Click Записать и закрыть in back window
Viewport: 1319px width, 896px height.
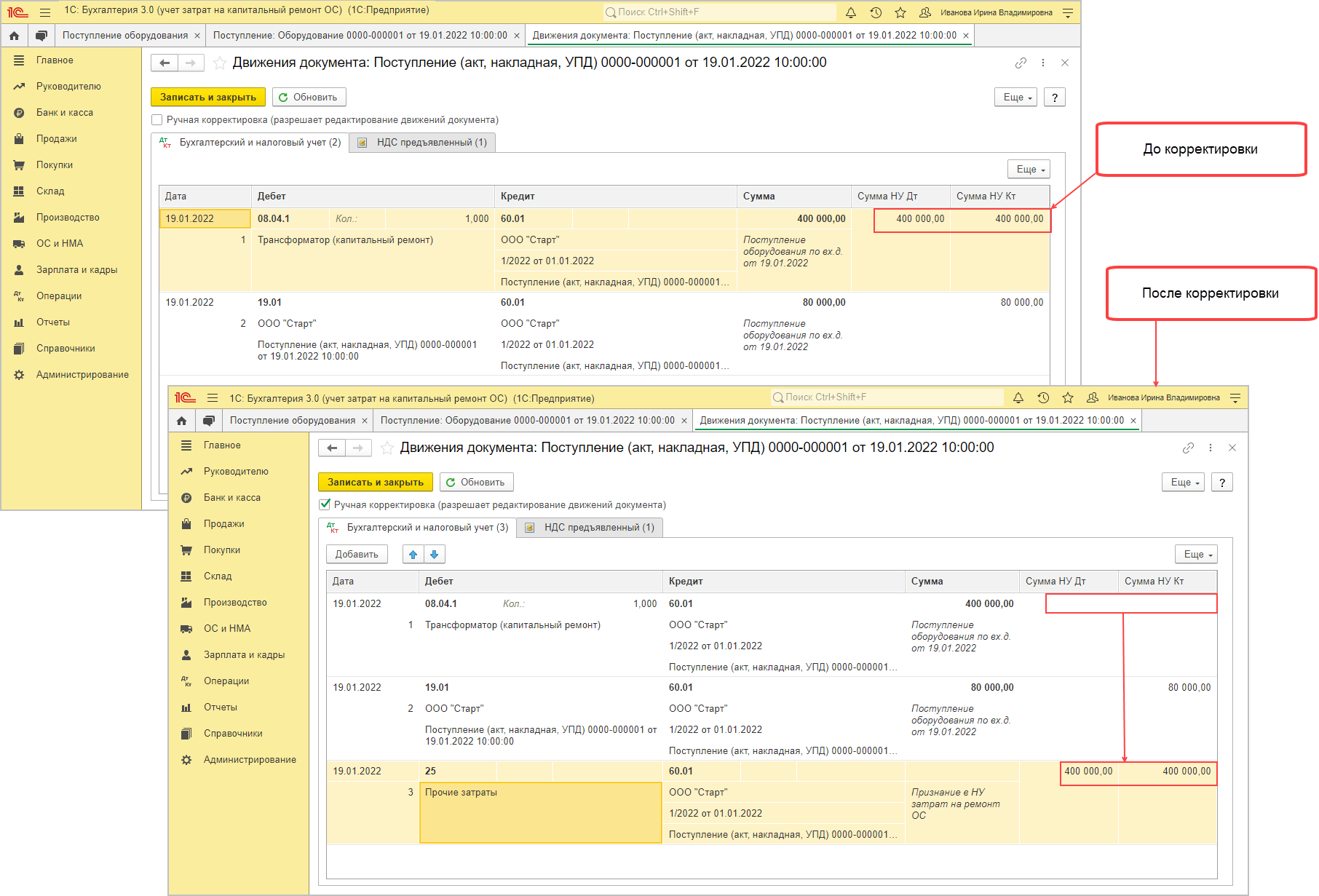(208, 98)
